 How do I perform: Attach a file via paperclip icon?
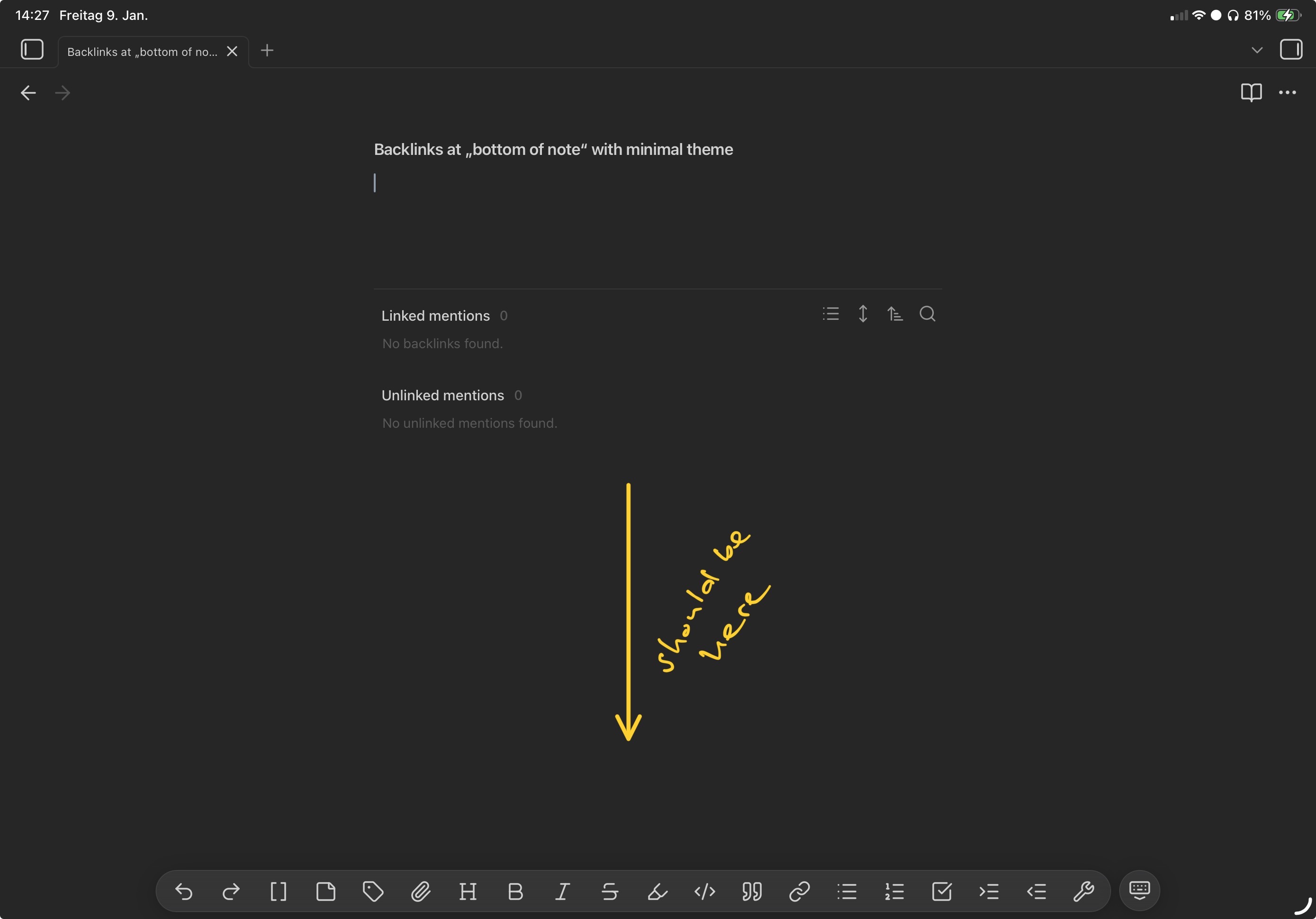421,892
